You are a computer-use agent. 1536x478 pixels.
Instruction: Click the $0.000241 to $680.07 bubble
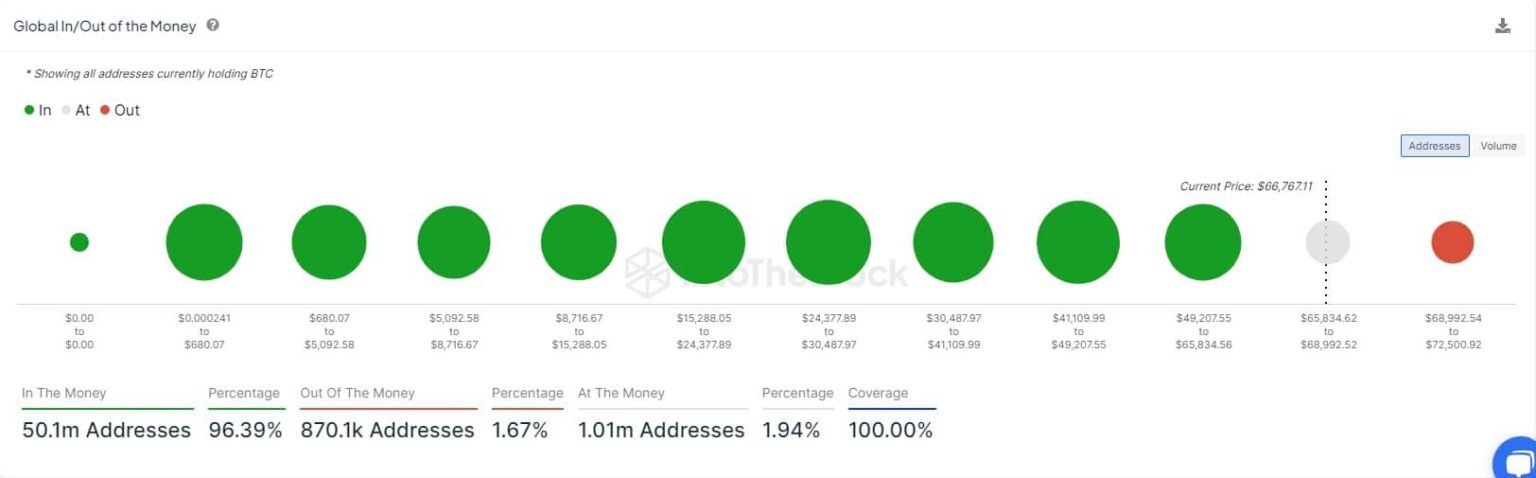pyautogui.click(x=204, y=242)
